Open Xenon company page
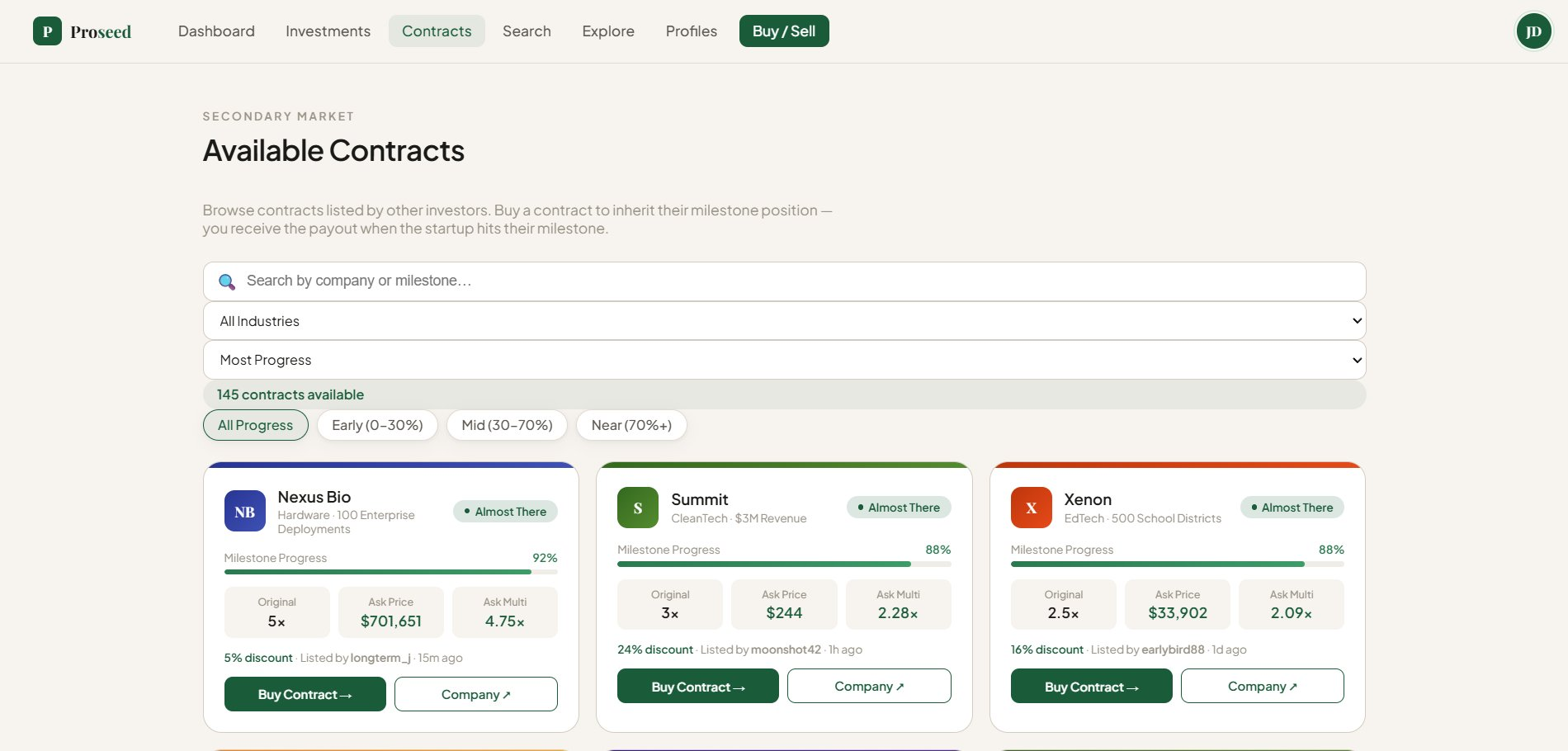1568x751 pixels. 1263,686
